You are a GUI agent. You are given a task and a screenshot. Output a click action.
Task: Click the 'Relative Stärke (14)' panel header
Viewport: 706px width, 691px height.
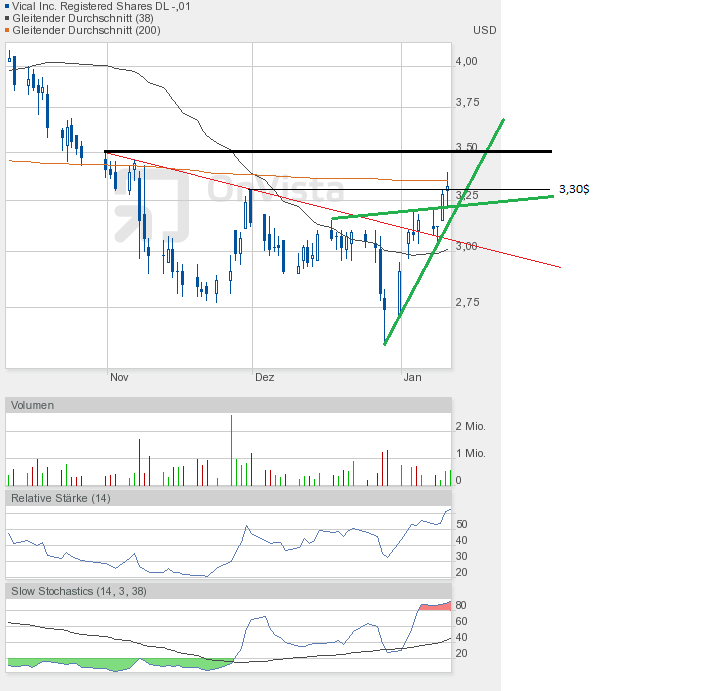60,498
